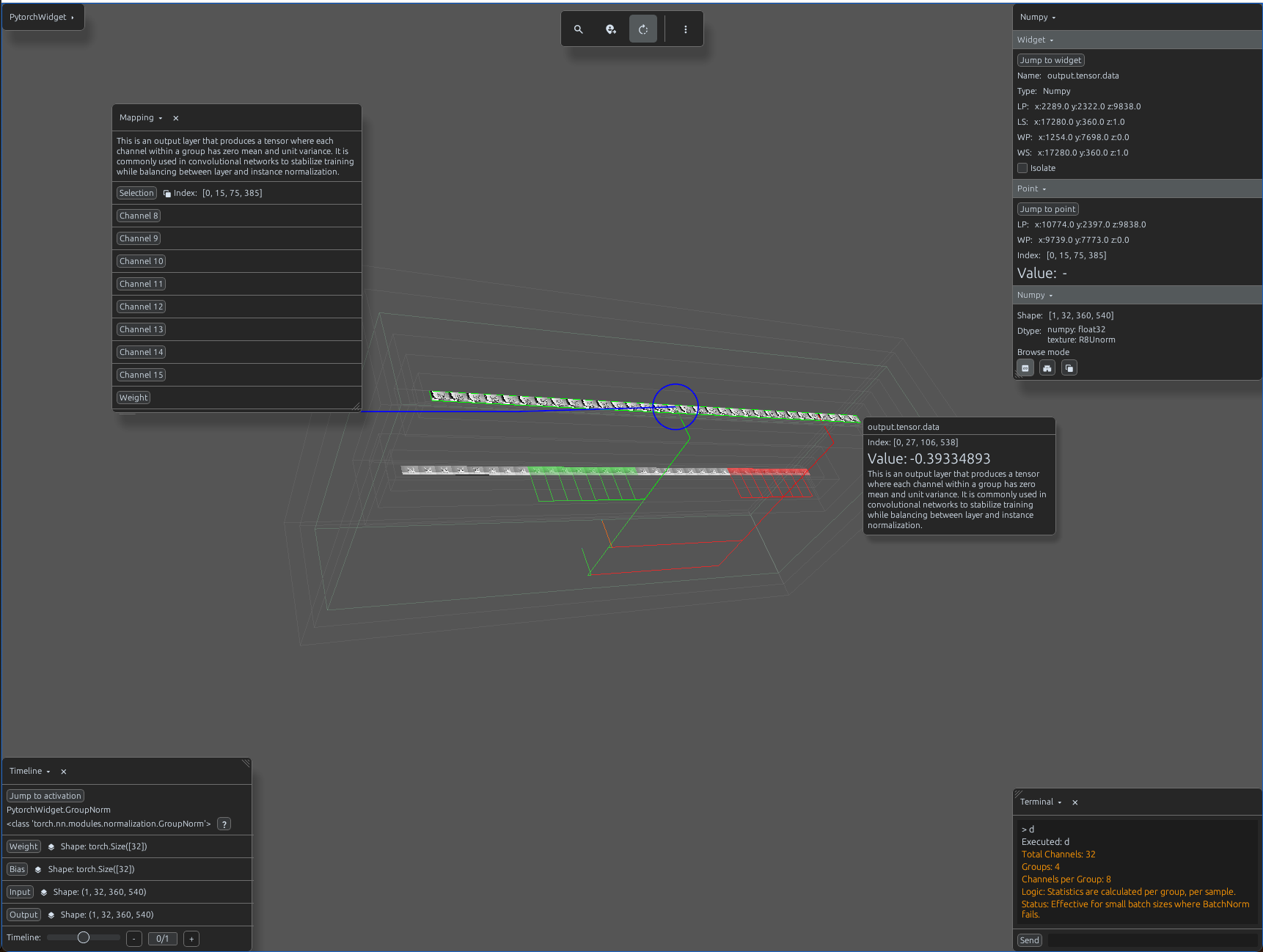Close the Timeline panel

click(64, 772)
